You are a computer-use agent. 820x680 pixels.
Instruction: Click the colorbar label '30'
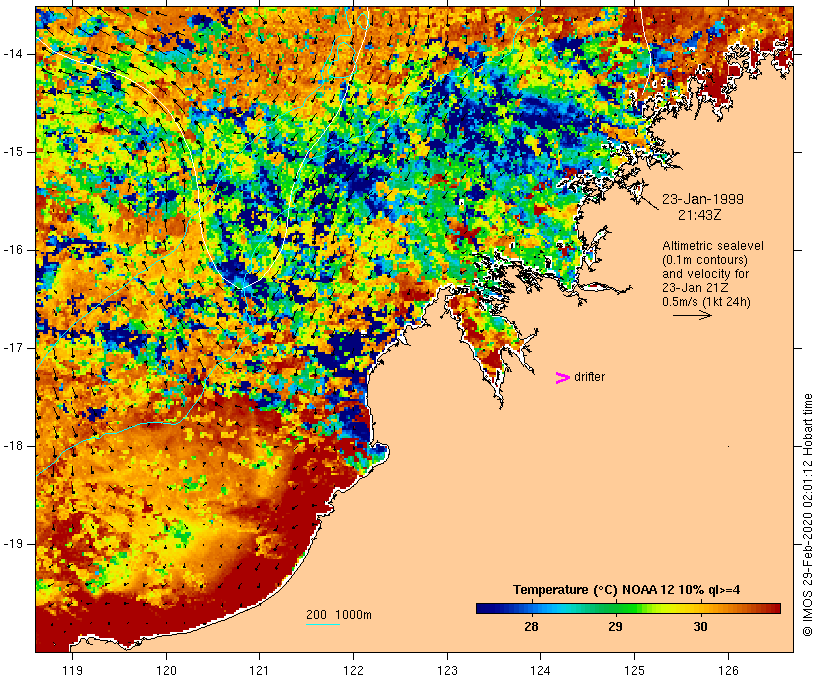700,627
